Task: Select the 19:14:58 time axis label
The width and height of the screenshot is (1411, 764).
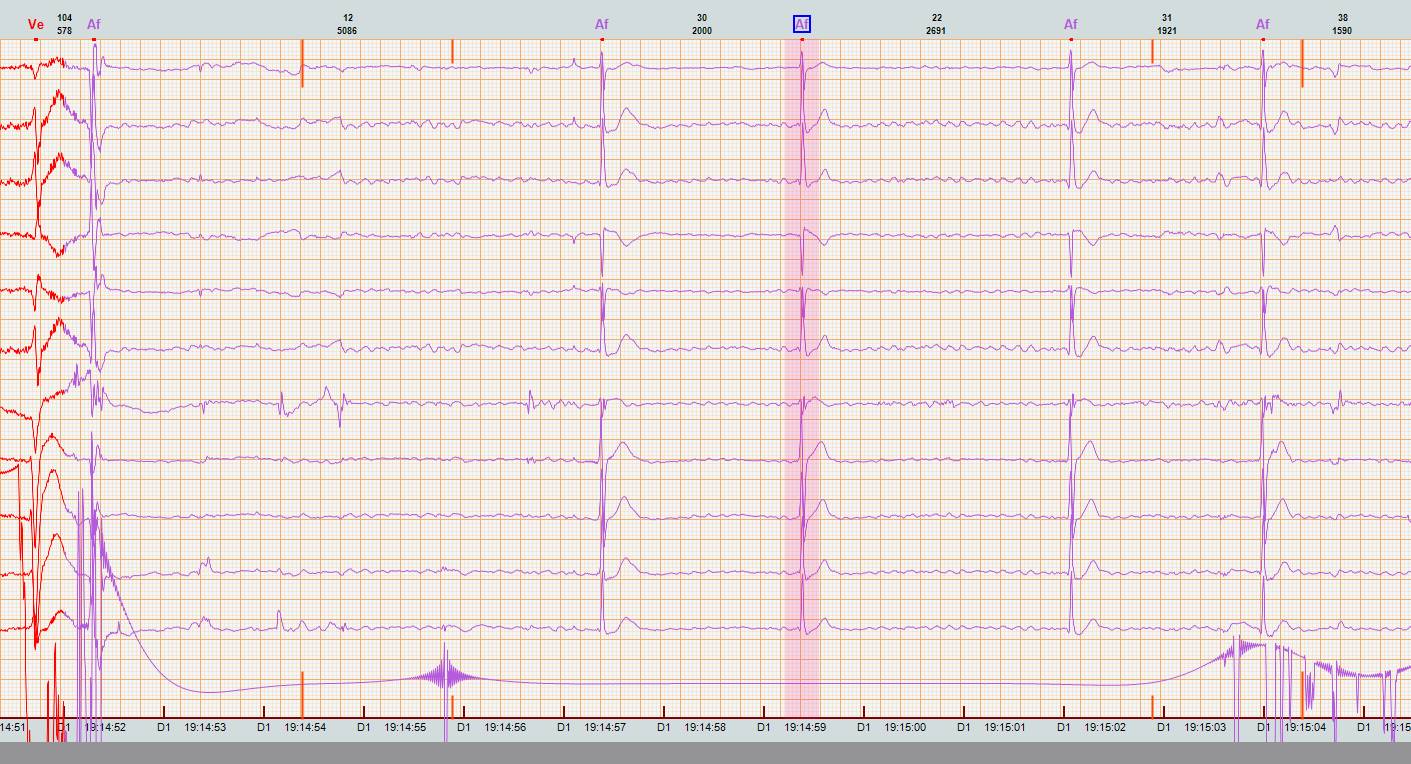Action: pos(705,728)
